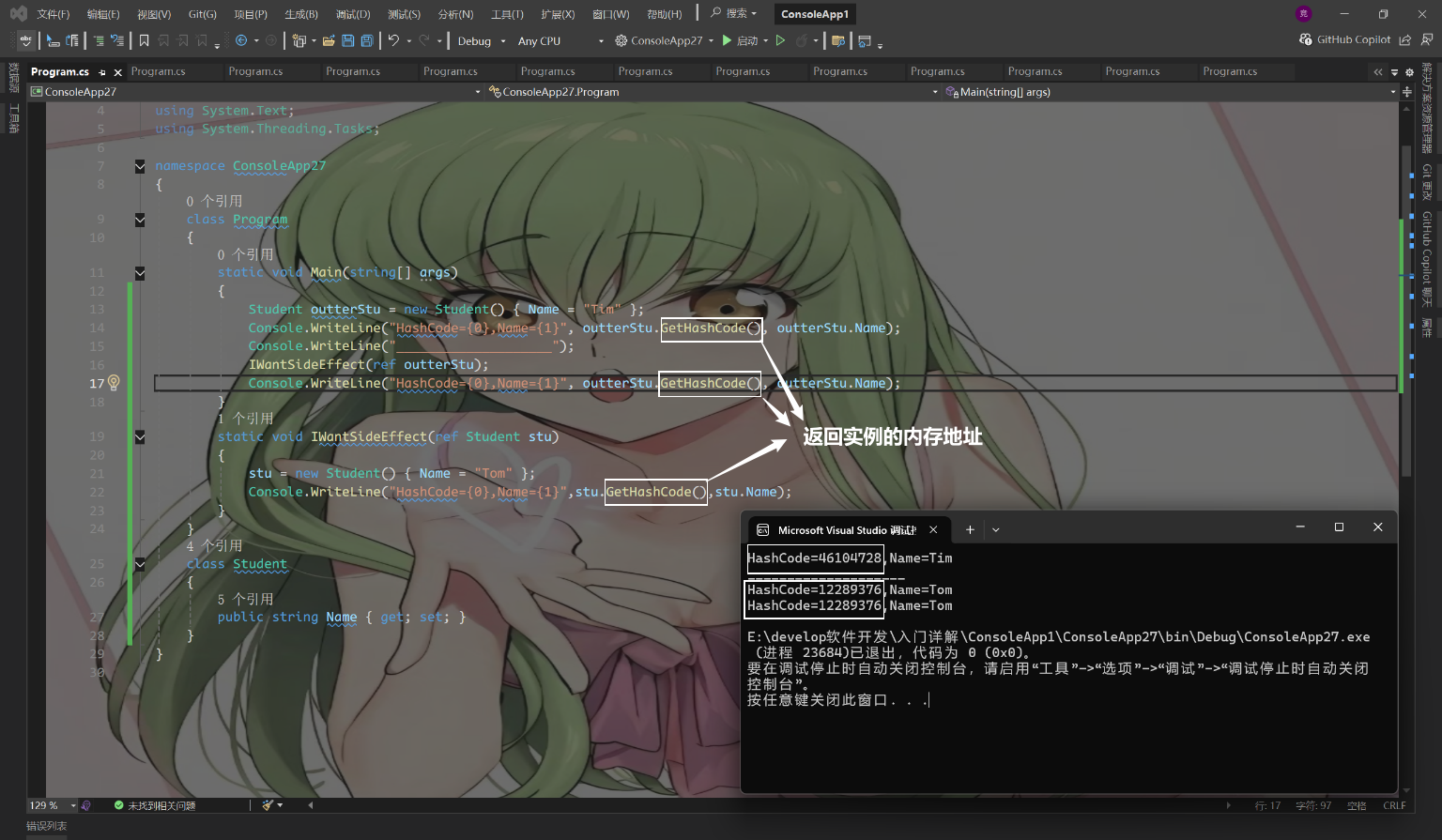Open the GitHub Copilot chat side tab
1442x840 pixels.
[1427, 259]
